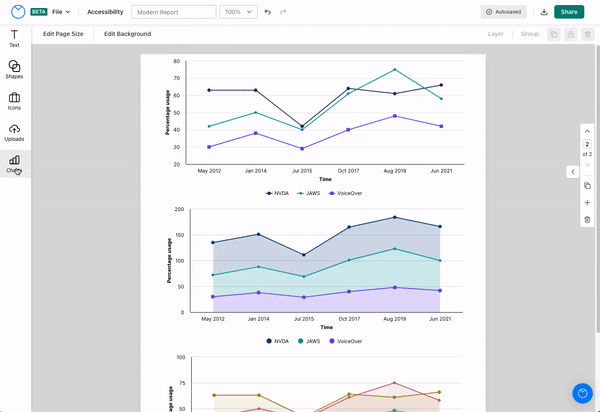
Task: Click the JAWS Aug 2019 peak point
Action: (395, 70)
